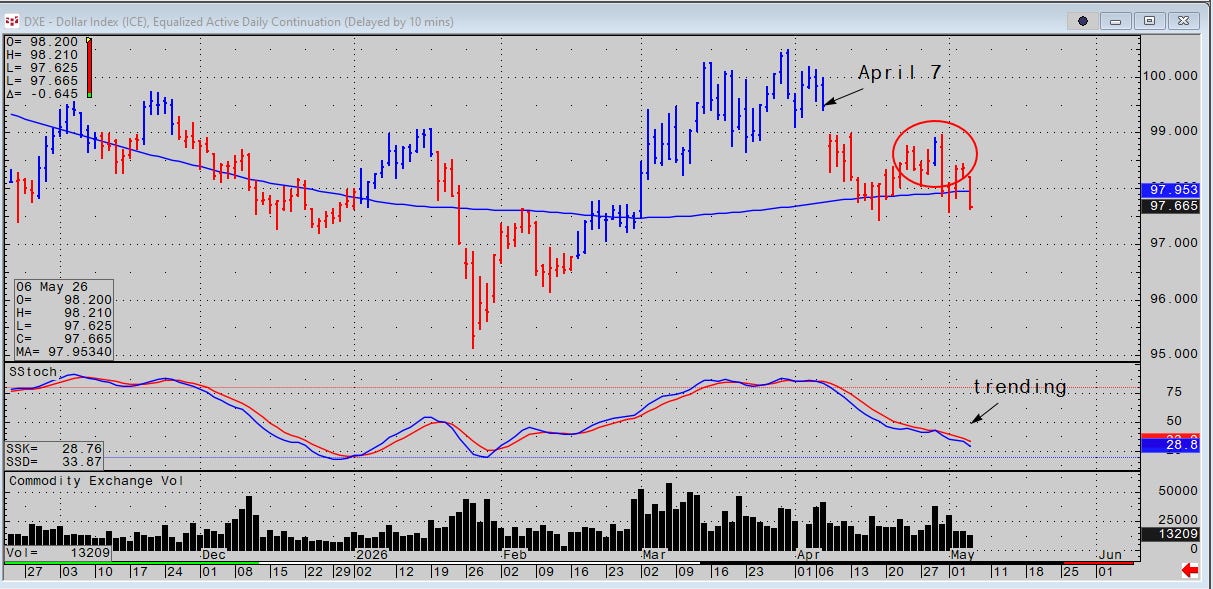Viewport: 1213px width, 589px height.
Task: Click the yellow marker atop the vertical bar
Action: 89,41
